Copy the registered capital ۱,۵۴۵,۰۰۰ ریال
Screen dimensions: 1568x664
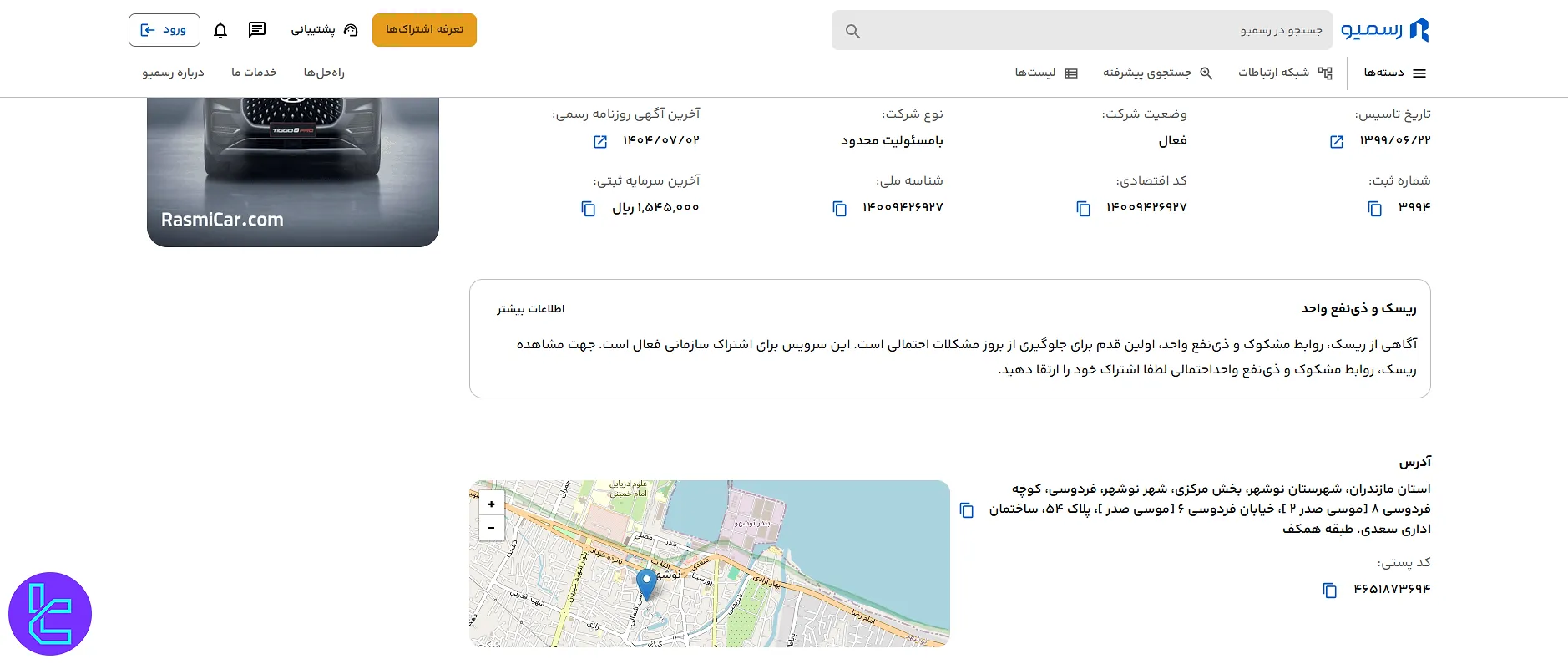click(x=589, y=209)
